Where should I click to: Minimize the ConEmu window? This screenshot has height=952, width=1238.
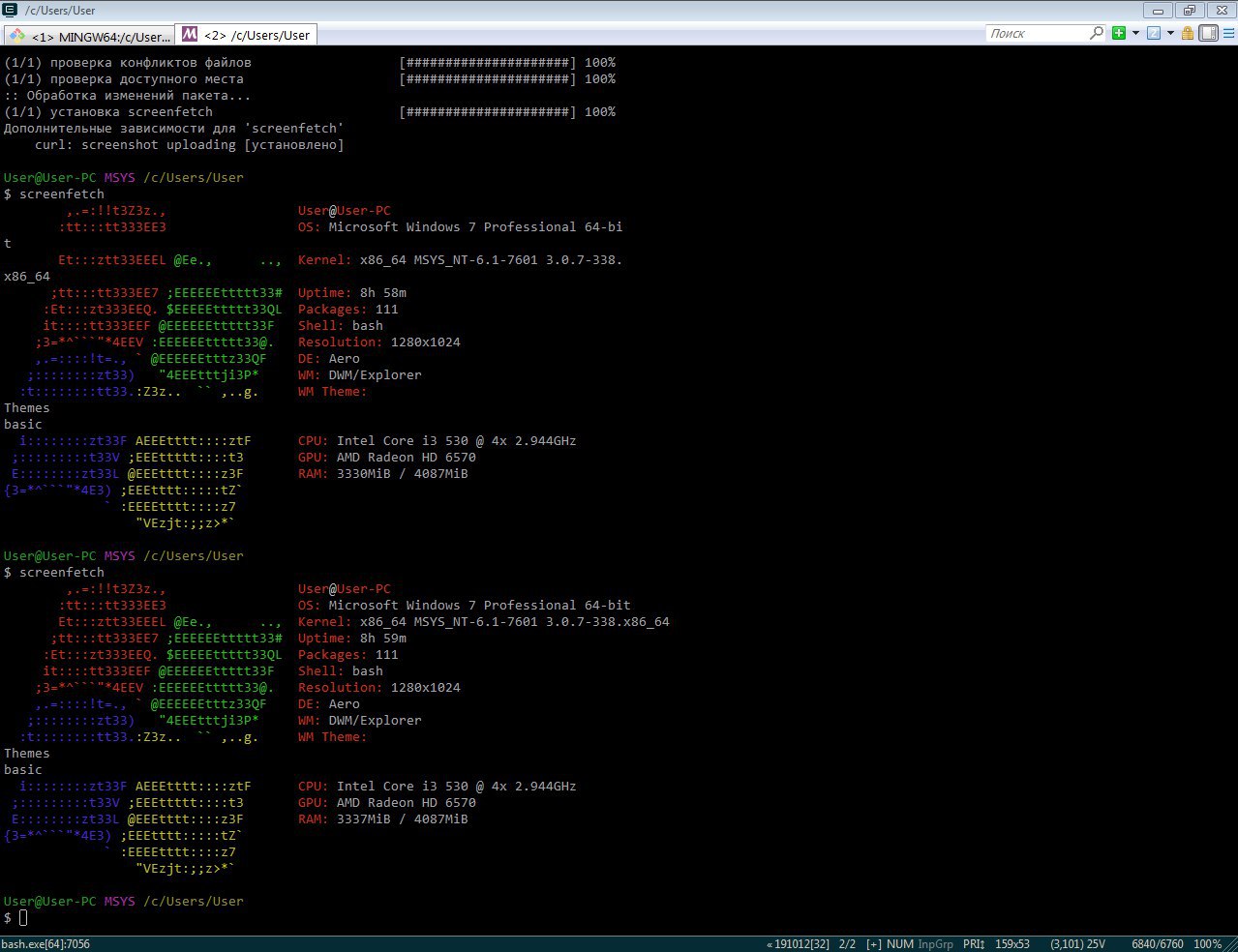pos(1158,11)
